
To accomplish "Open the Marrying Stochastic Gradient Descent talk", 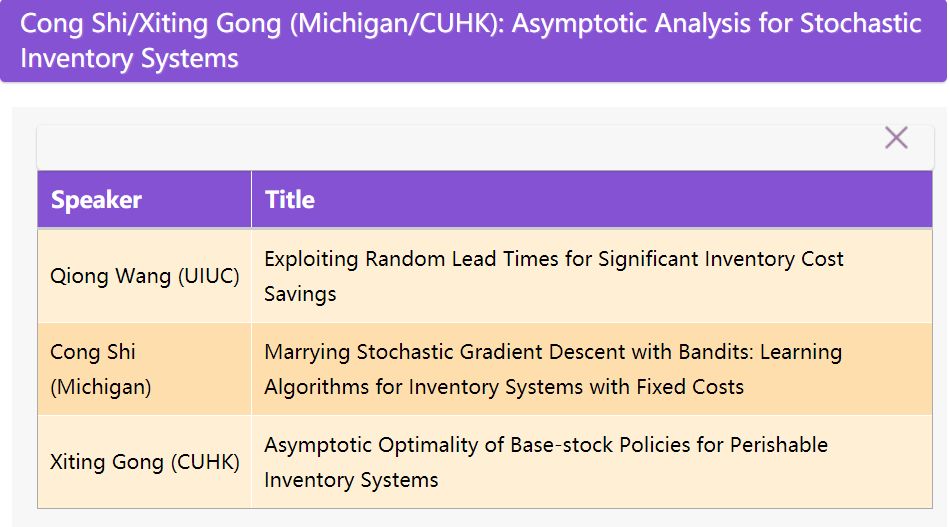I will (552, 352).
